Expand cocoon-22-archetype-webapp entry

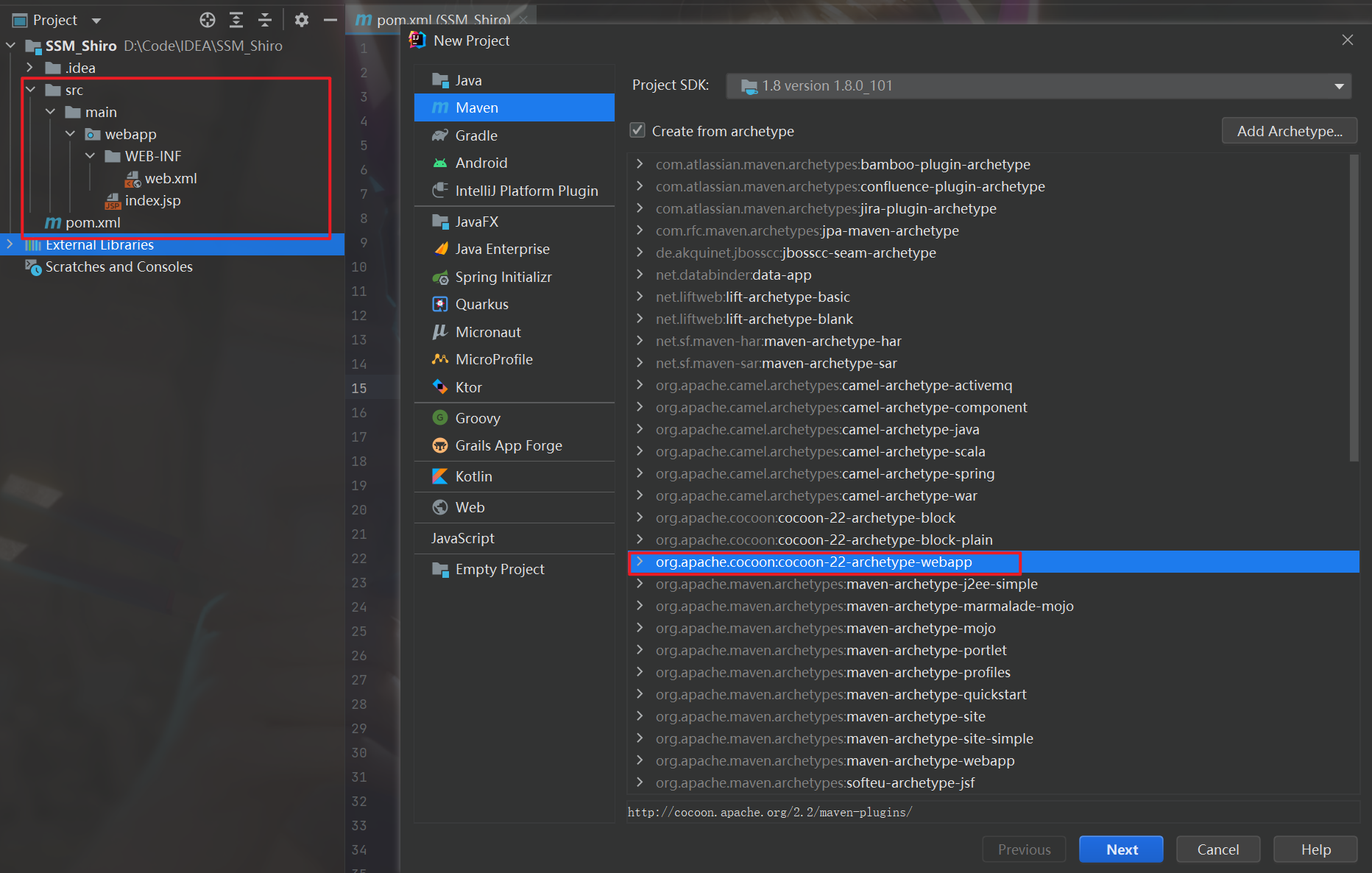pos(640,561)
